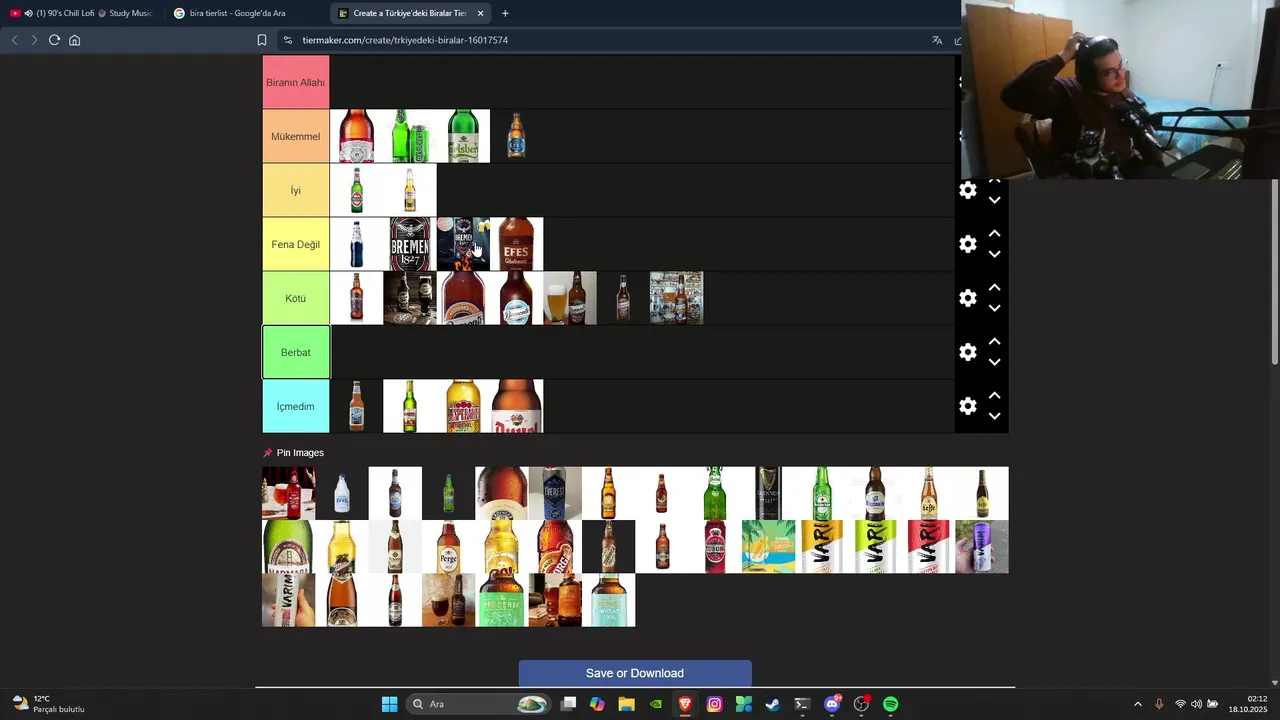Click the Kötü tier label
The height and width of the screenshot is (720, 1280).
[296, 298]
